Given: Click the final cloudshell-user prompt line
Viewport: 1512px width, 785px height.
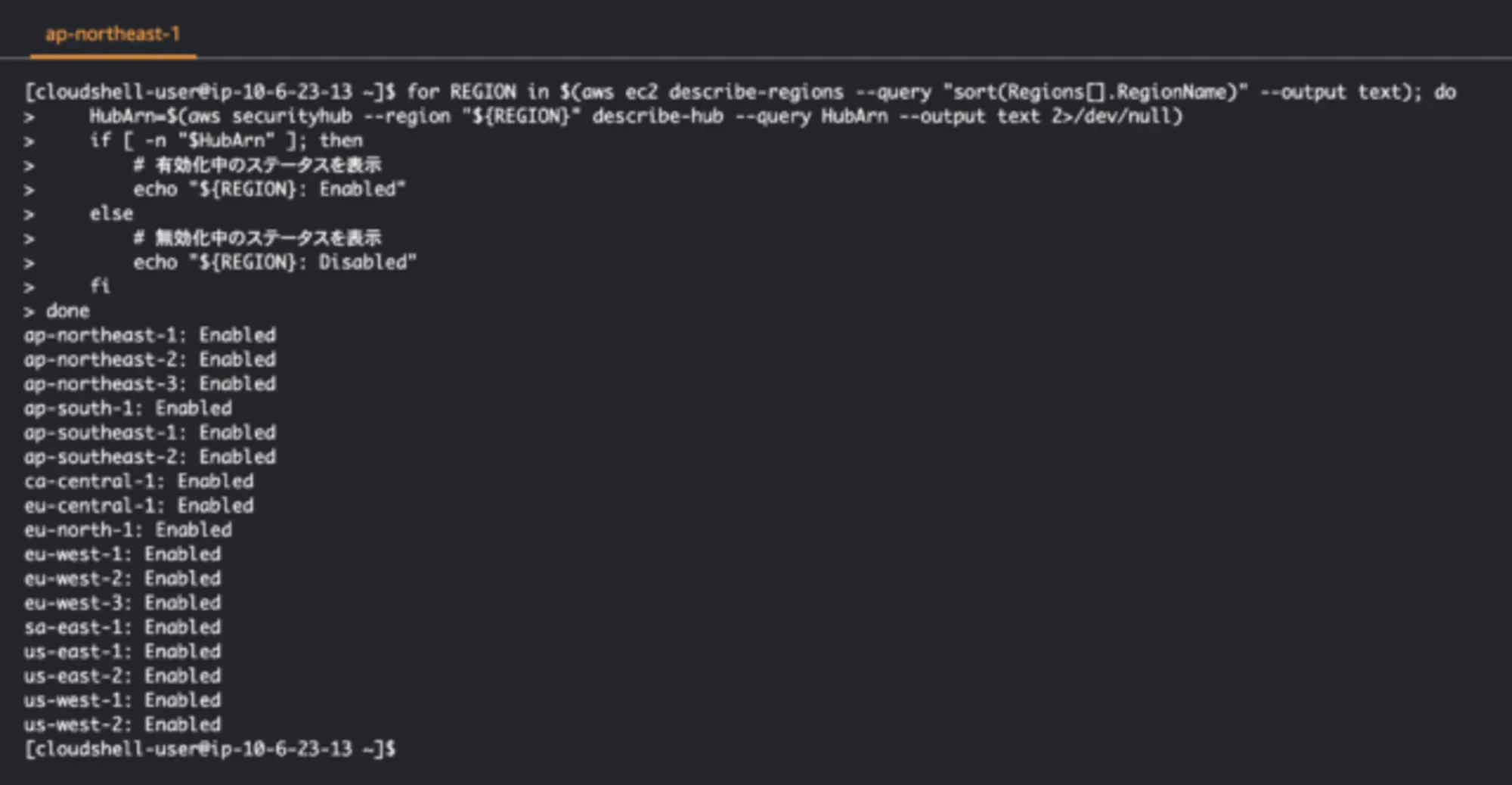Looking at the screenshot, I should 209,749.
